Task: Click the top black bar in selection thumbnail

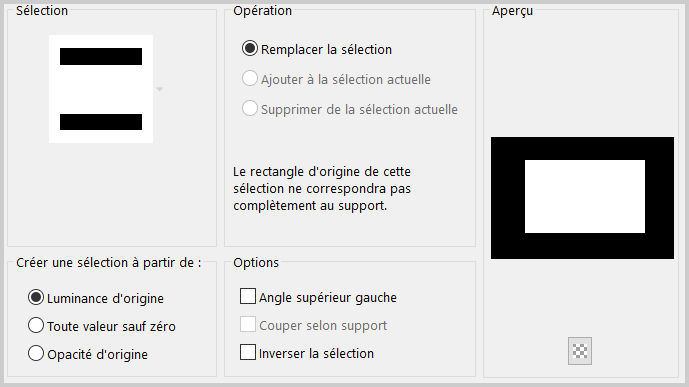Action: (x=101, y=57)
